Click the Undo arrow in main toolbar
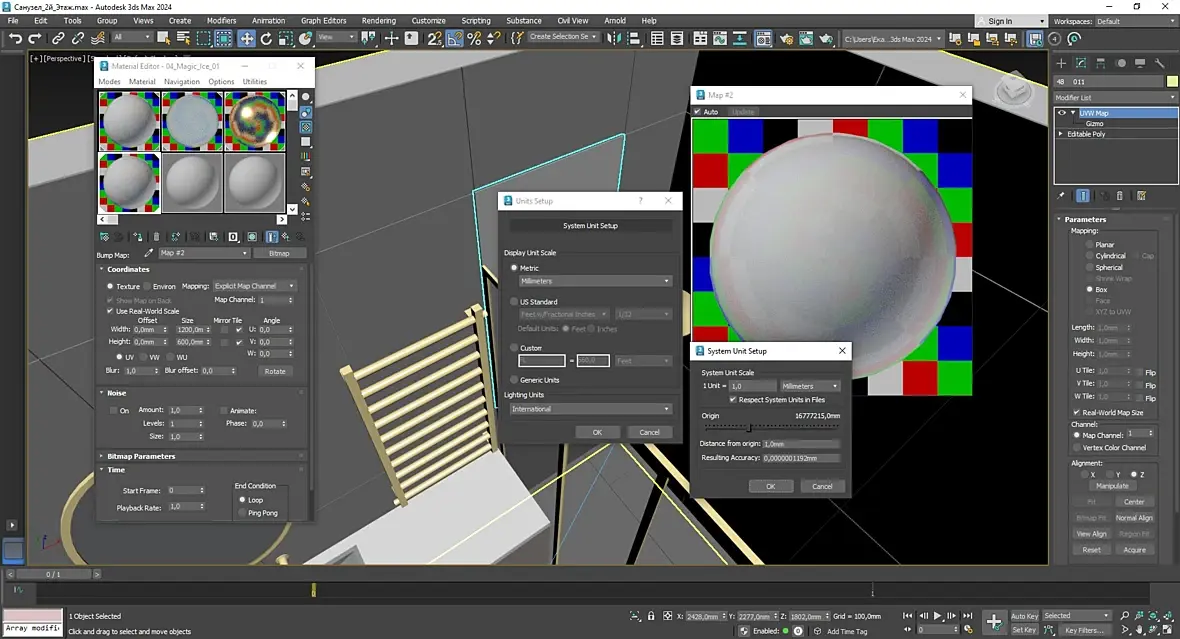1180x639 pixels. (x=15, y=38)
